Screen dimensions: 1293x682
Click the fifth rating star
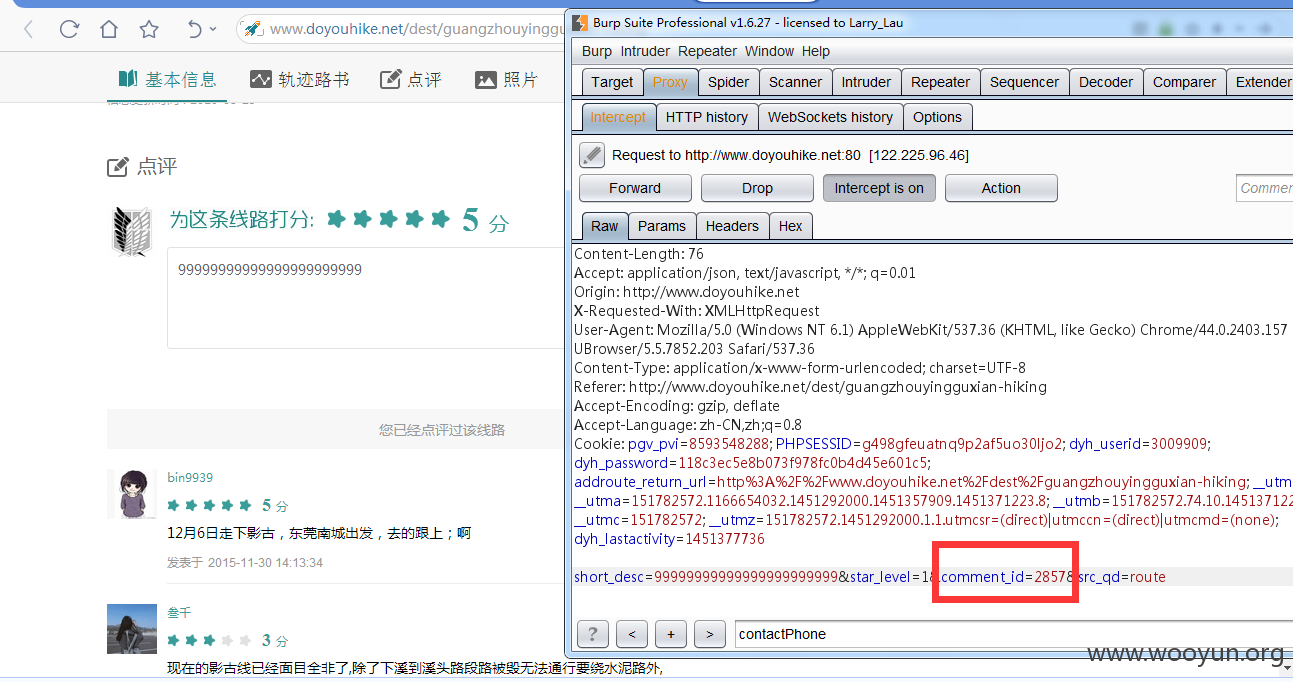(x=440, y=219)
